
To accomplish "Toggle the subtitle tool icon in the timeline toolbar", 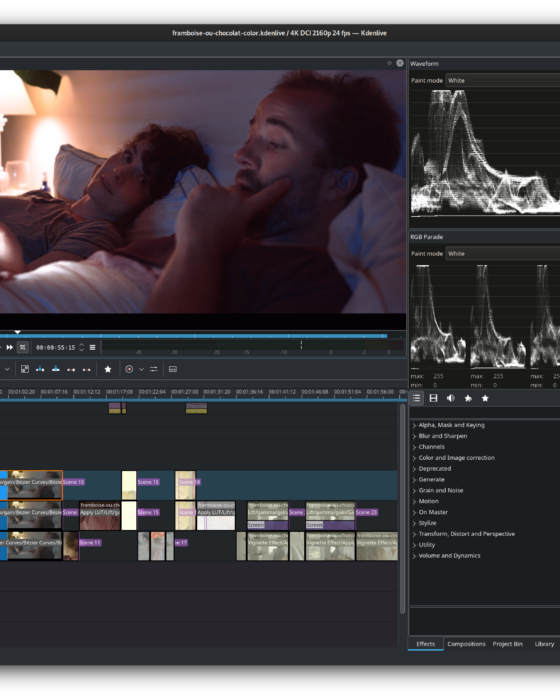I will (x=173, y=369).
